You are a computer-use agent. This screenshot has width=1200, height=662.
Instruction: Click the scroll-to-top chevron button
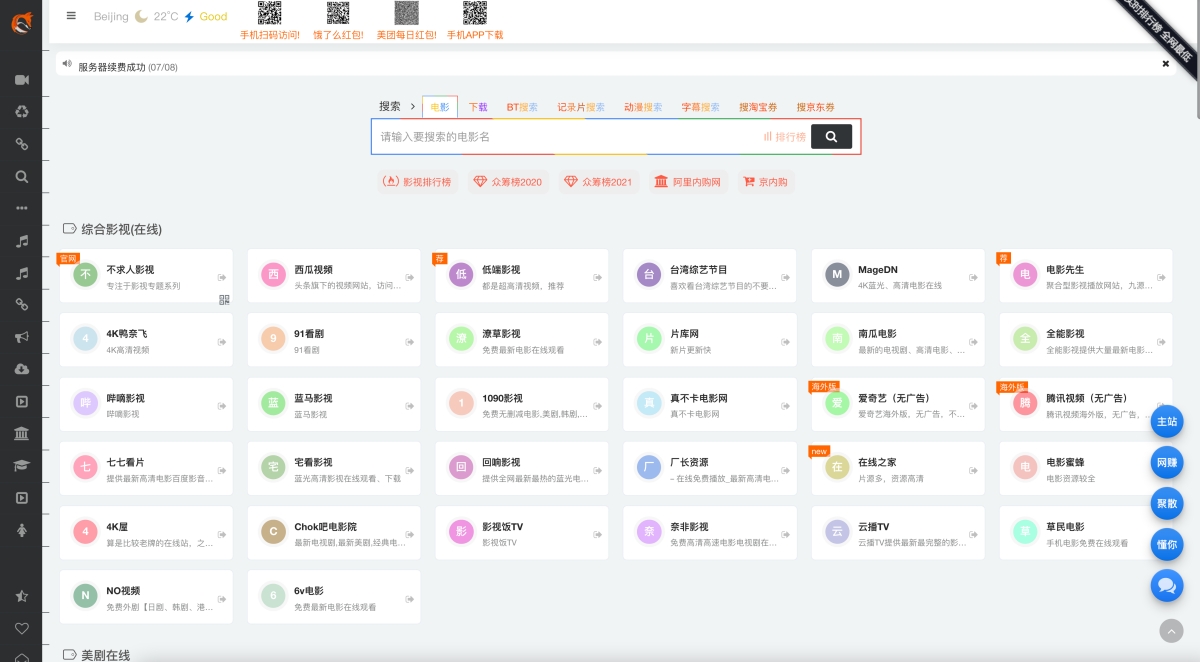(1171, 631)
